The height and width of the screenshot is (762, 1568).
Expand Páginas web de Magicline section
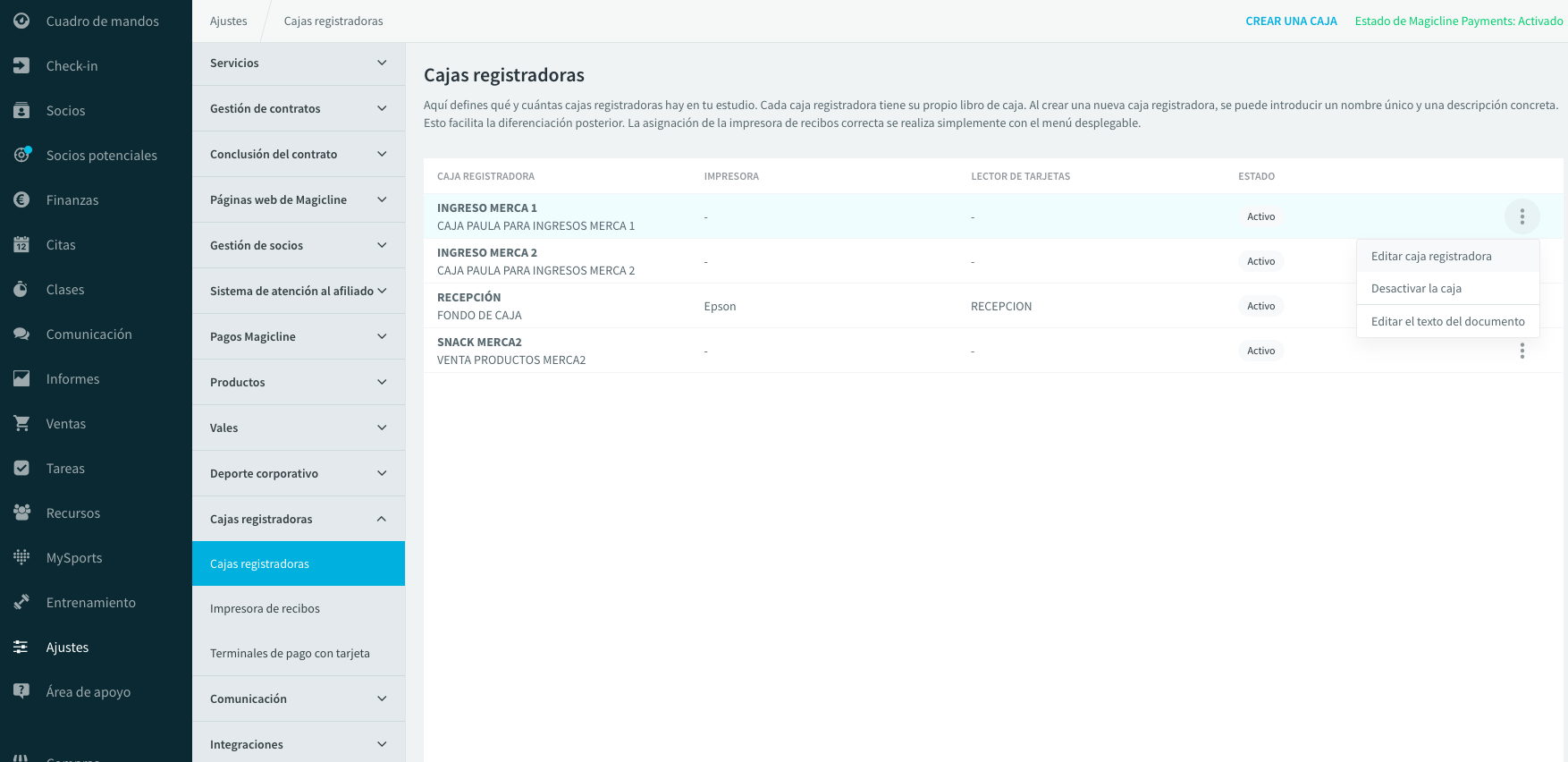tap(299, 199)
